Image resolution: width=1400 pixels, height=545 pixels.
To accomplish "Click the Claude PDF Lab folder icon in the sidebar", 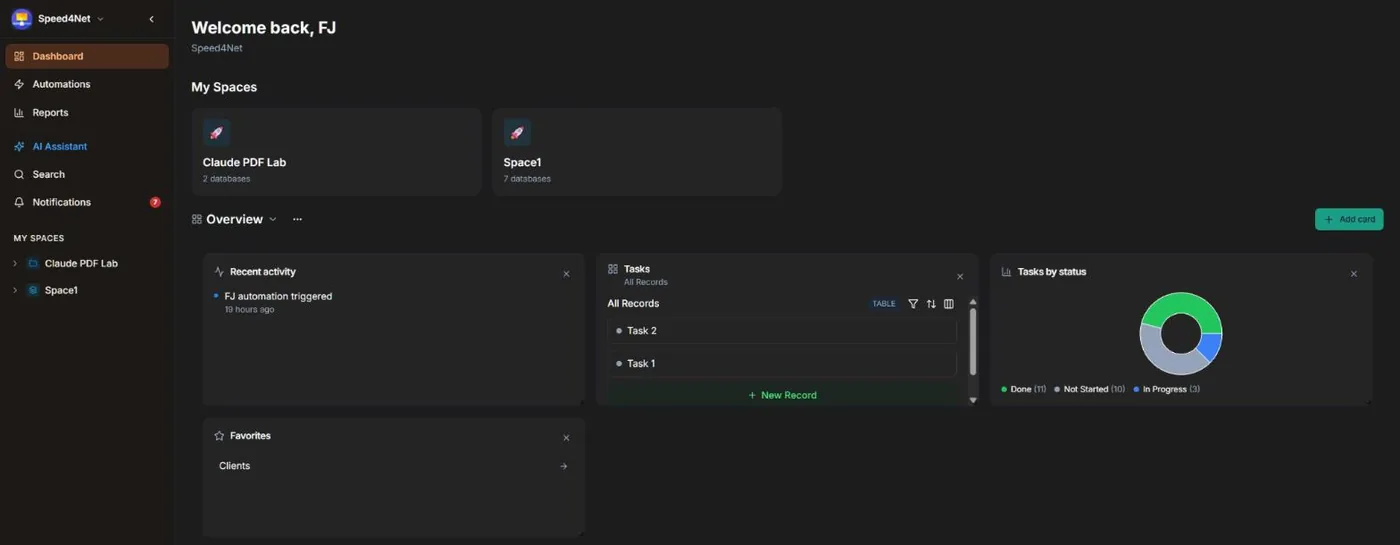I will pyautogui.click(x=33, y=263).
